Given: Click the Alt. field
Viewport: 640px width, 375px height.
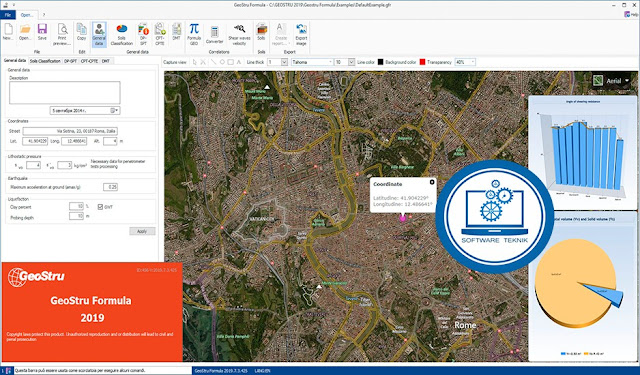Looking at the screenshot, I should point(110,141).
